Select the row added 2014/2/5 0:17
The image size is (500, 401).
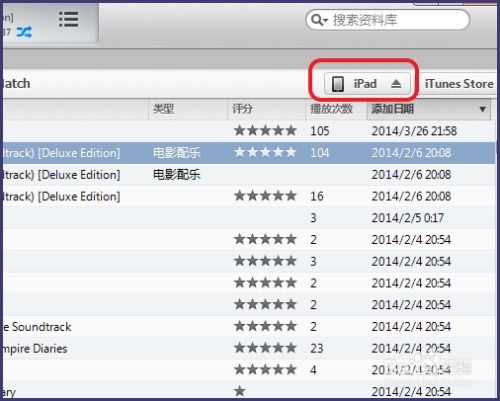248,218
